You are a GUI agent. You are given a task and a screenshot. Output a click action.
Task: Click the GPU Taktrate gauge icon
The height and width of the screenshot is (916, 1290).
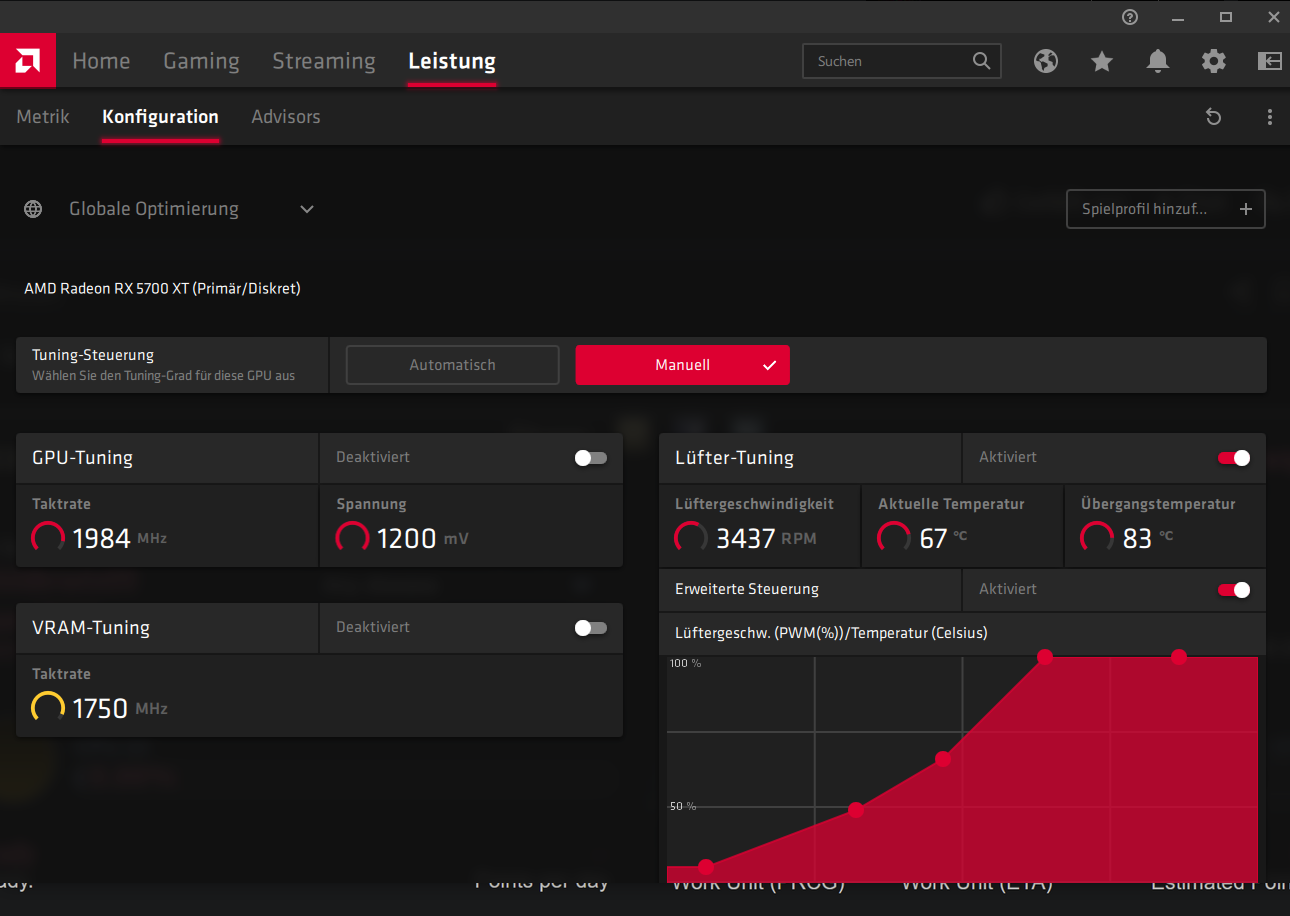point(48,538)
